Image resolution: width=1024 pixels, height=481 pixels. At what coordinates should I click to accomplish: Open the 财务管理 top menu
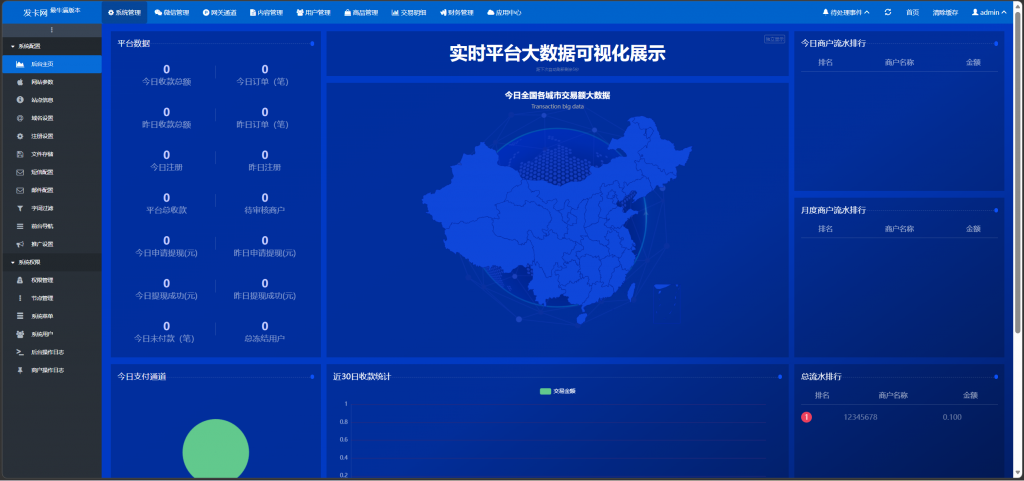click(455, 12)
